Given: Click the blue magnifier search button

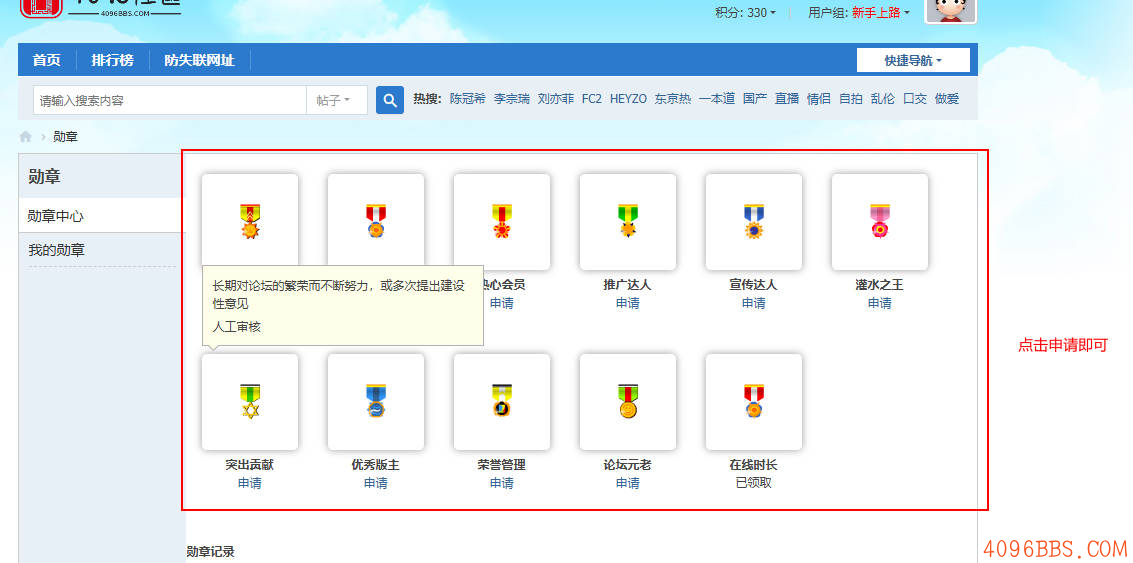Looking at the screenshot, I should (390, 100).
